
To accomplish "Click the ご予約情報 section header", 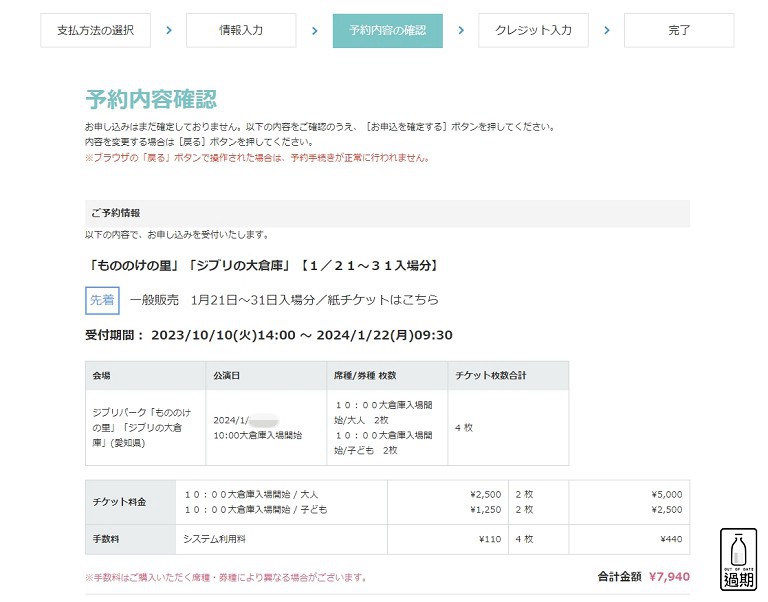I will (x=387, y=213).
